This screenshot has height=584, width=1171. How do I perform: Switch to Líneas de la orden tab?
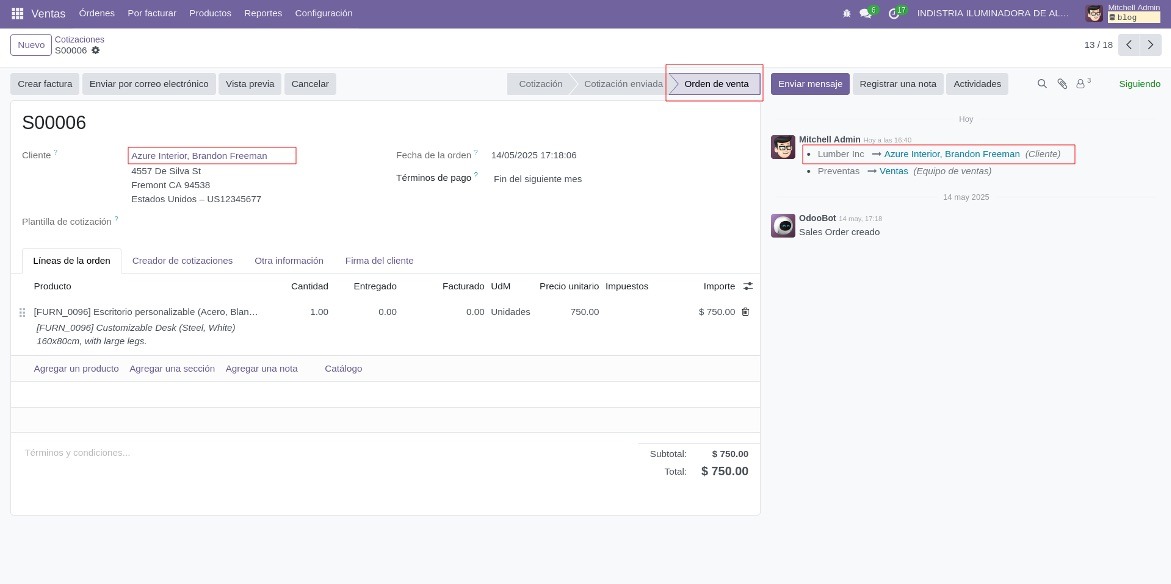[x=72, y=261]
